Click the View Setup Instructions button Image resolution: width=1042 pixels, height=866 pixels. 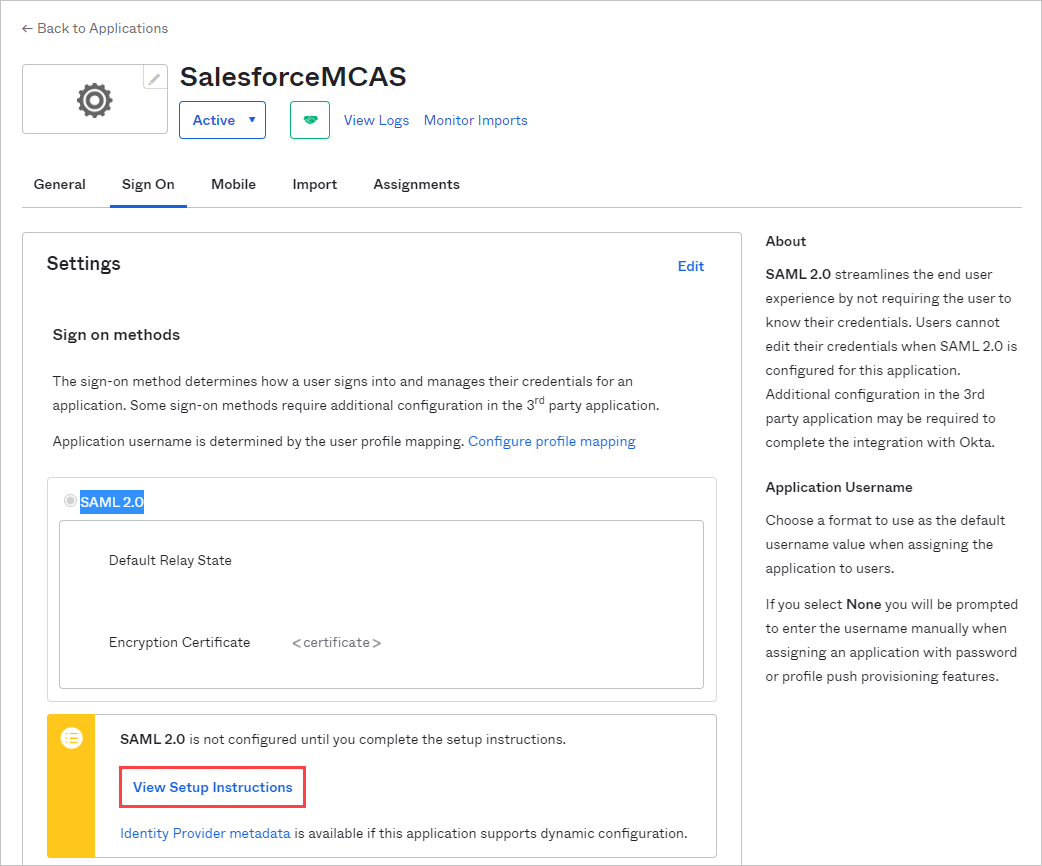[212, 787]
